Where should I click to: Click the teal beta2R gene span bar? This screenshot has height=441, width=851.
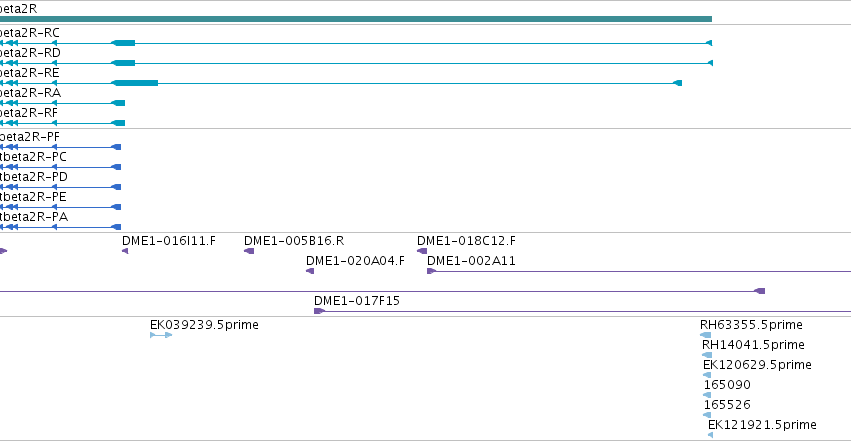tap(355, 19)
